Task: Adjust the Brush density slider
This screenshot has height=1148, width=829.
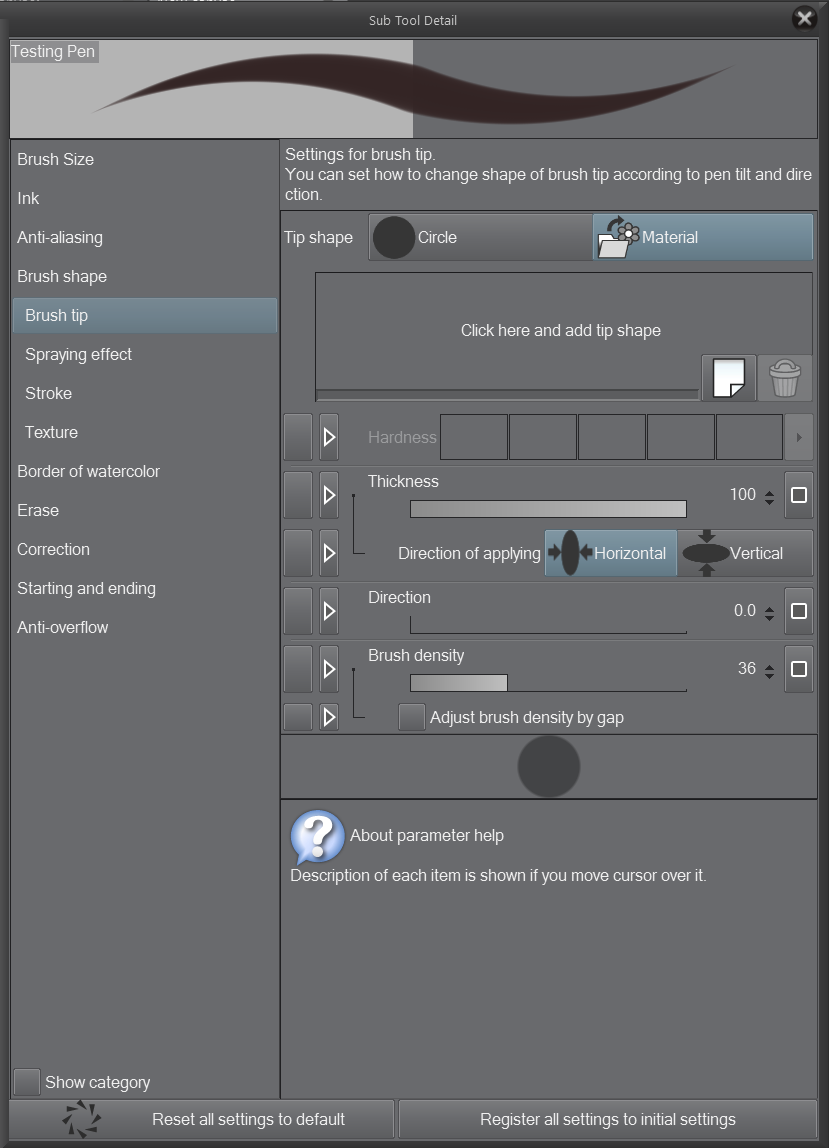Action: pos(548,683)
